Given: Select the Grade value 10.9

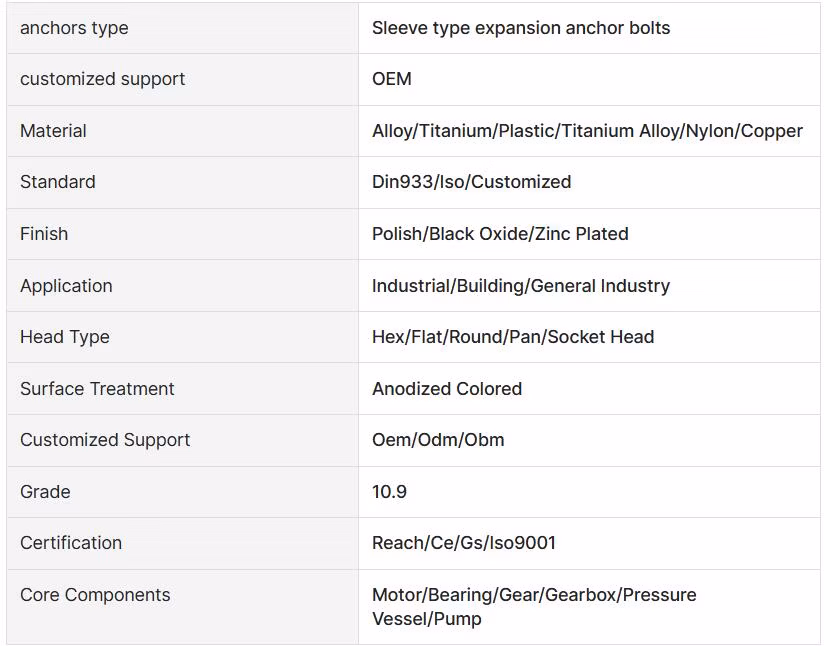Looking at the screenshot, I should tap(389, 491).
